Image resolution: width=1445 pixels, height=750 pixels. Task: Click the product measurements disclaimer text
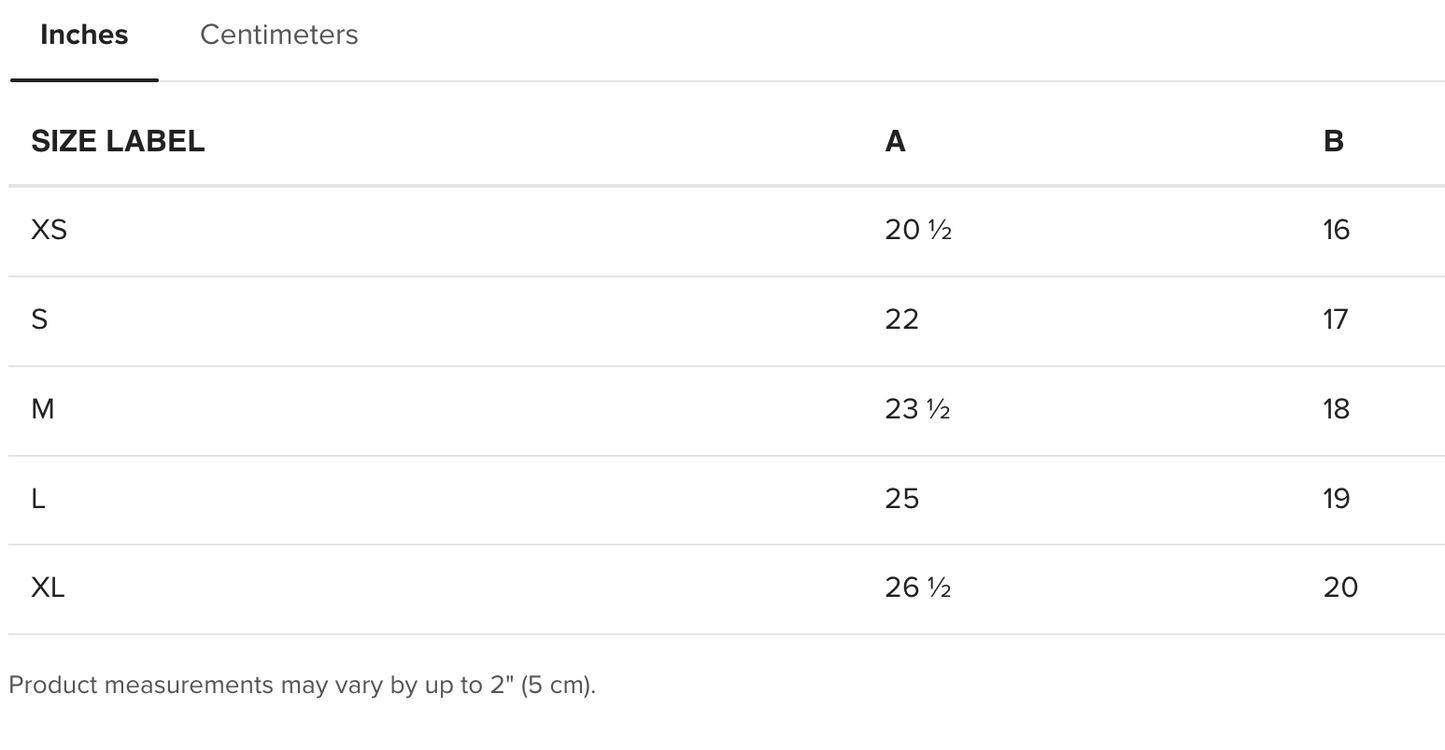point(302,686)
